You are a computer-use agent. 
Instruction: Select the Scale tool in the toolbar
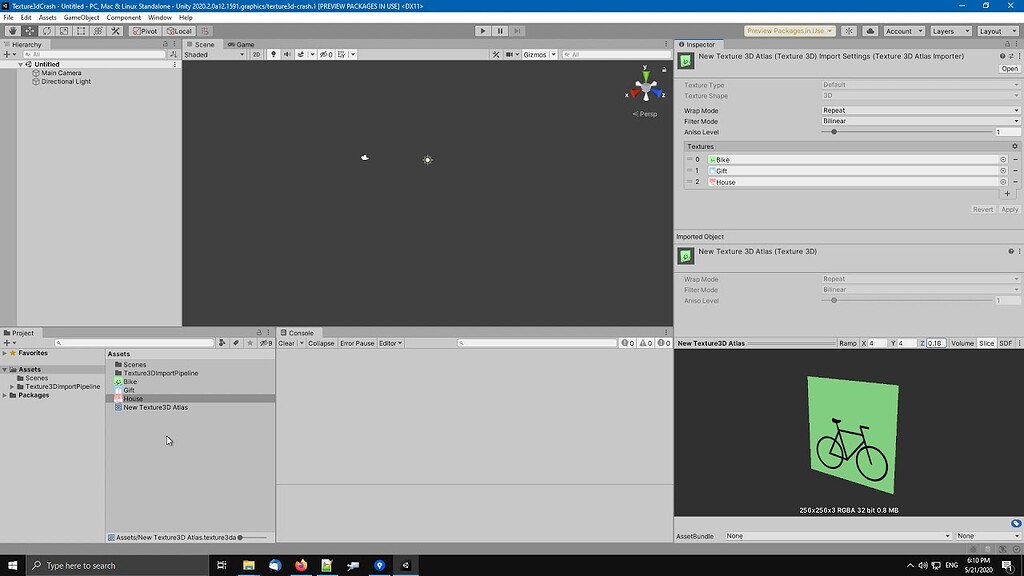pyautogui.click(x=64, y=30)
